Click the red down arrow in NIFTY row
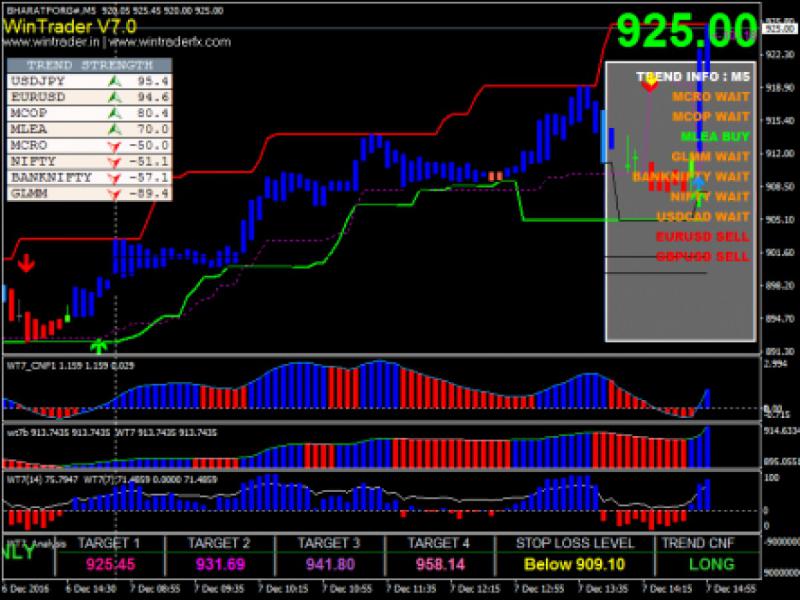The width and height of the screenshot is (800, 600). point(114,162)
